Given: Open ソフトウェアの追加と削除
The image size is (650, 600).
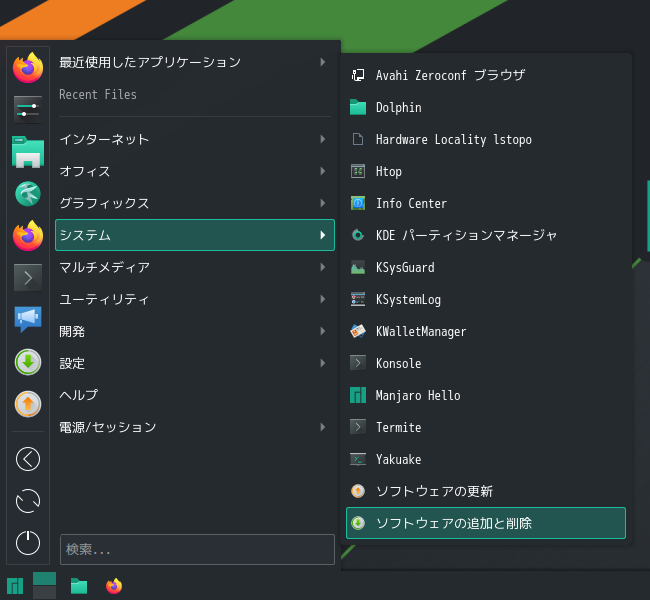Looking at the screenshot, I should [486, 523].
